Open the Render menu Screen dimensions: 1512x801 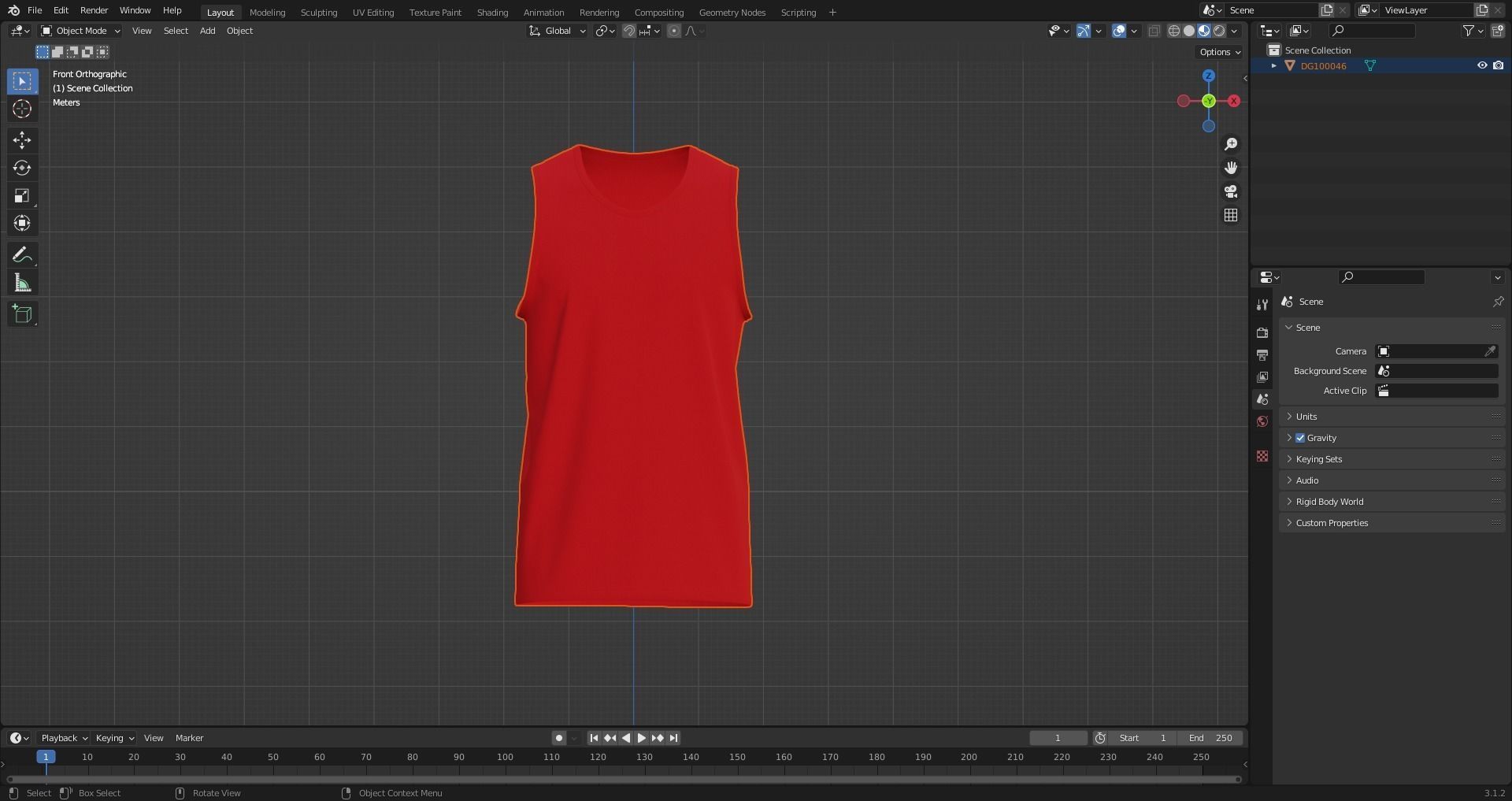tap(94, 10)
